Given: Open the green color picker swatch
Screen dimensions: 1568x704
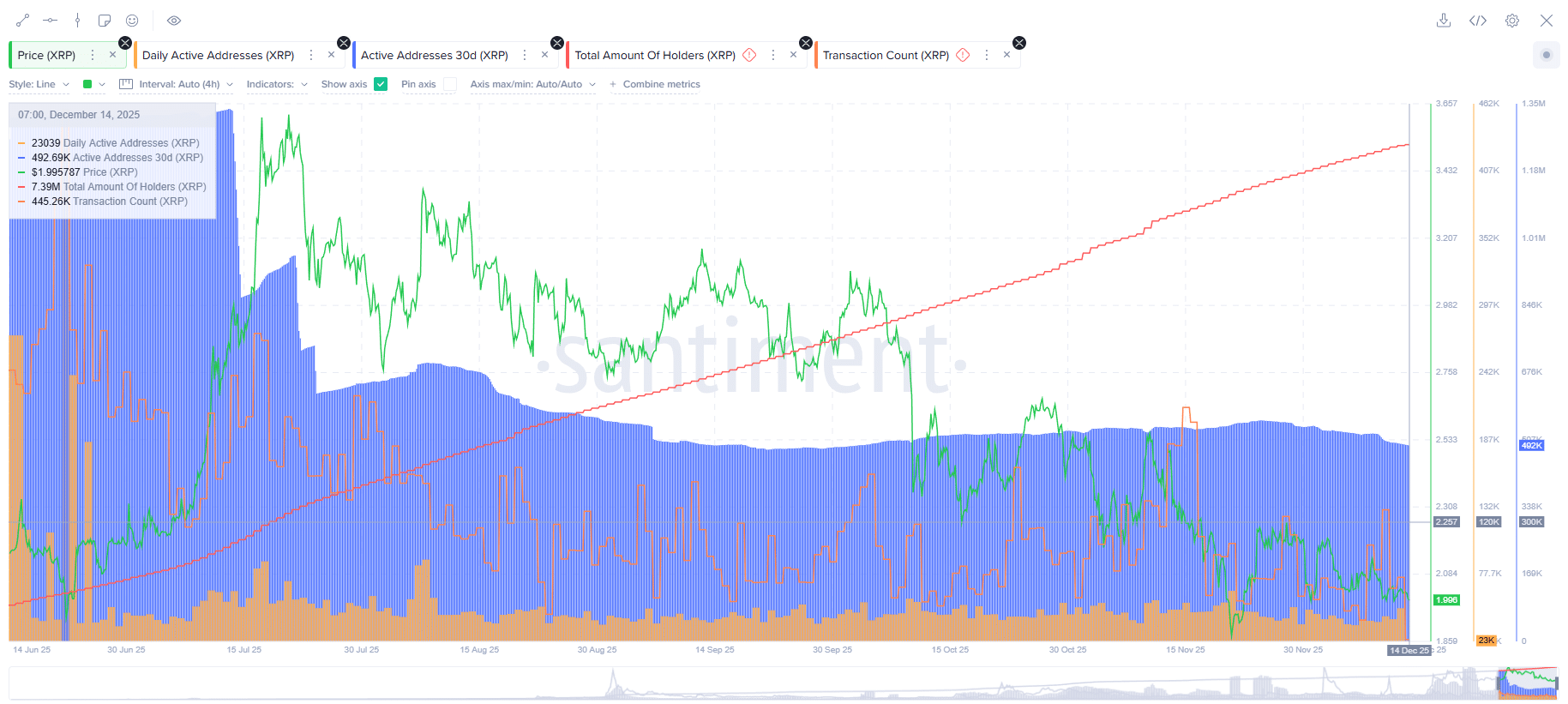Looking at the screenshot, I should coord(87,84).
